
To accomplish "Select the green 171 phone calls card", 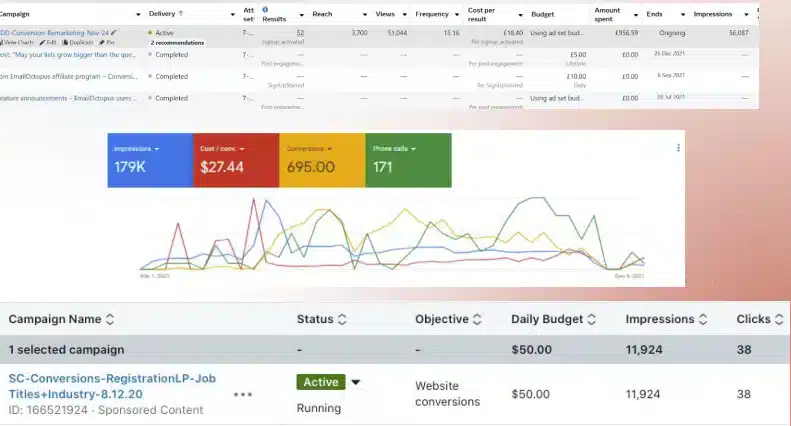I will click(x=408, y=161).
